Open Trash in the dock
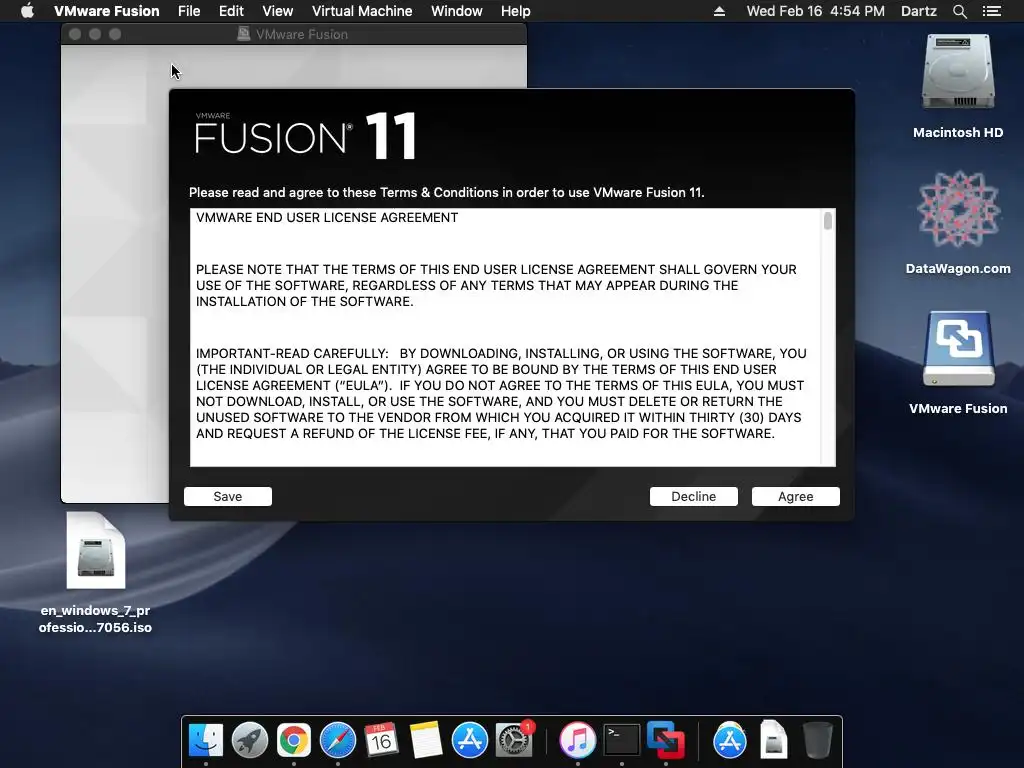Viewport: 1024px width, 768px height. click(x=817, y=741)
